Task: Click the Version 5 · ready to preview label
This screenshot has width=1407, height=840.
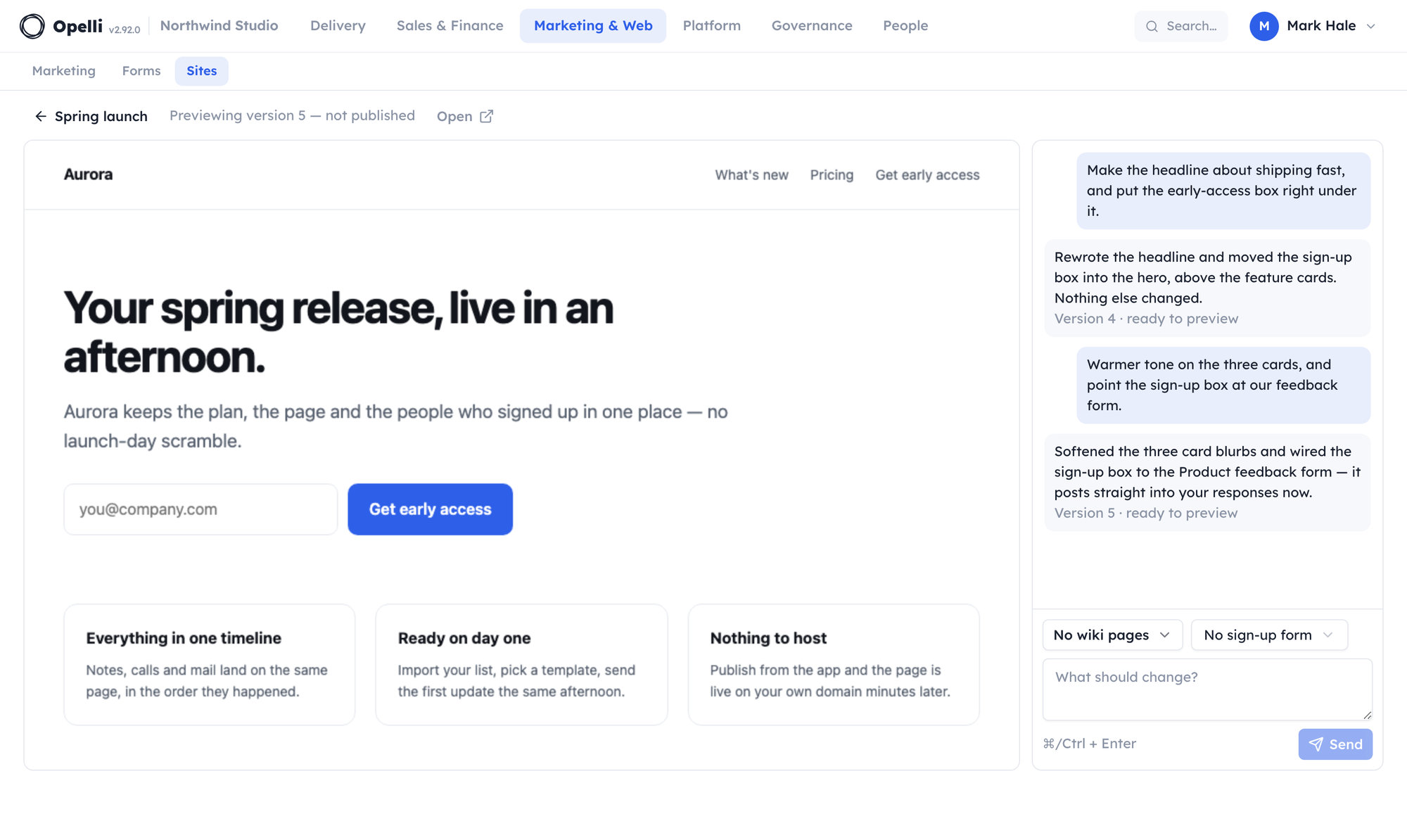Action: point(1145,513)
